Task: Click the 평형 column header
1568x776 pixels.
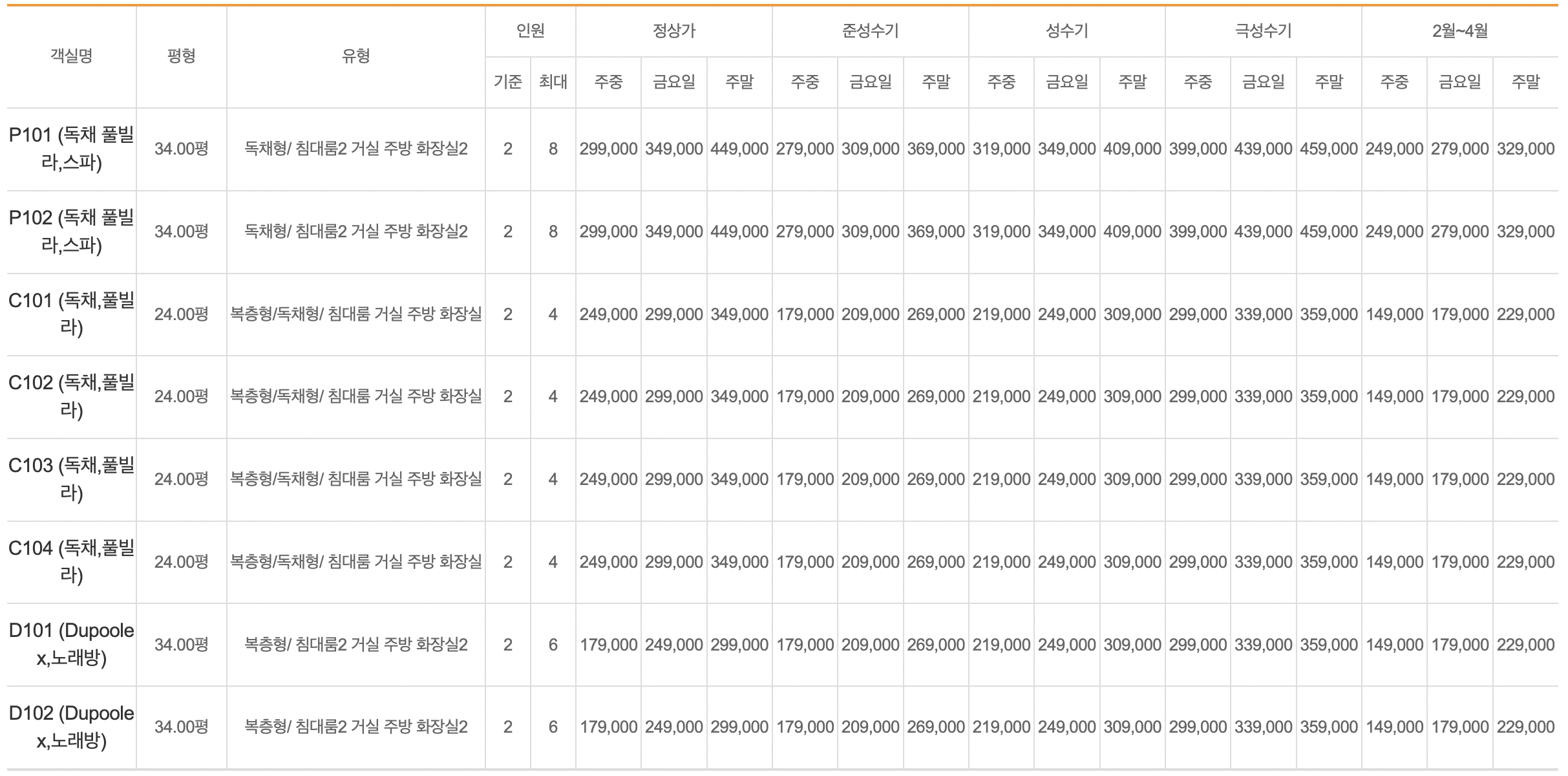Action: (181, 56)
